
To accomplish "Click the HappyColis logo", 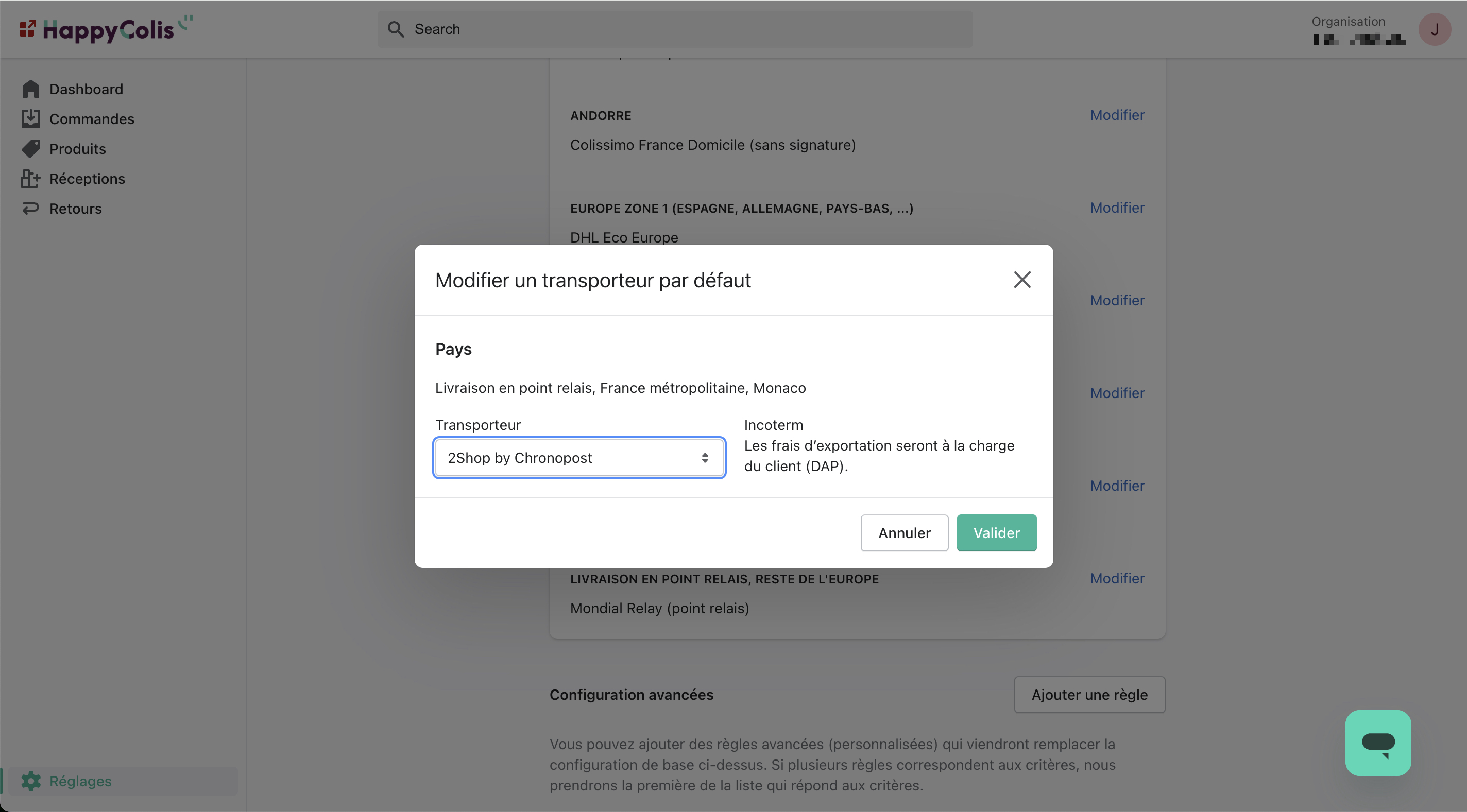I will (107, 29).
